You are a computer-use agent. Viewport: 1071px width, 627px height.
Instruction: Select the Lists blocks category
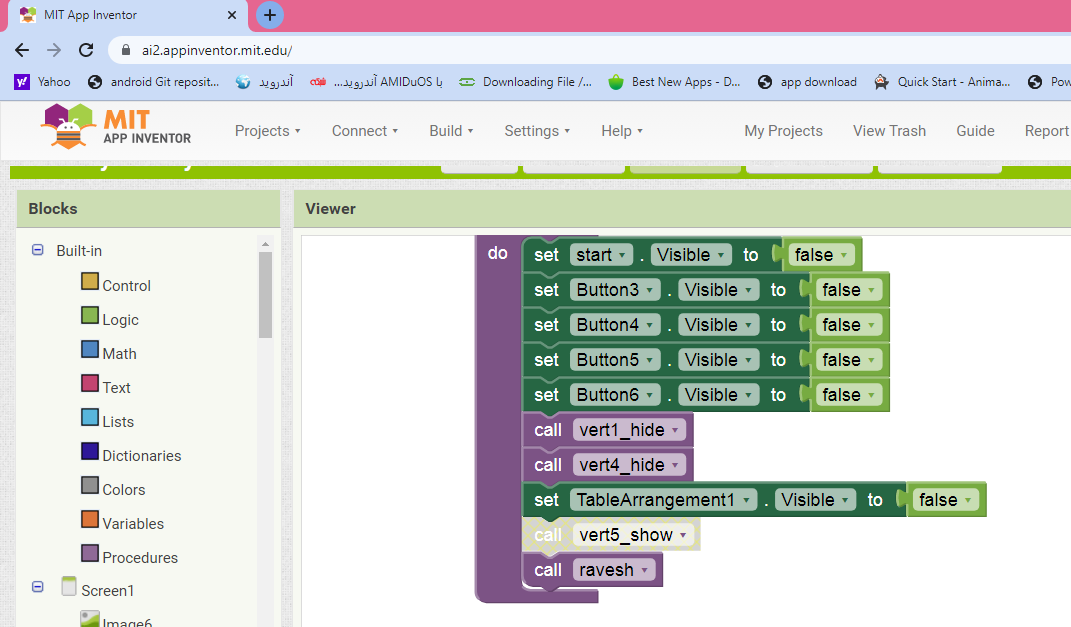pyautogui.click(x=117, y=421)
